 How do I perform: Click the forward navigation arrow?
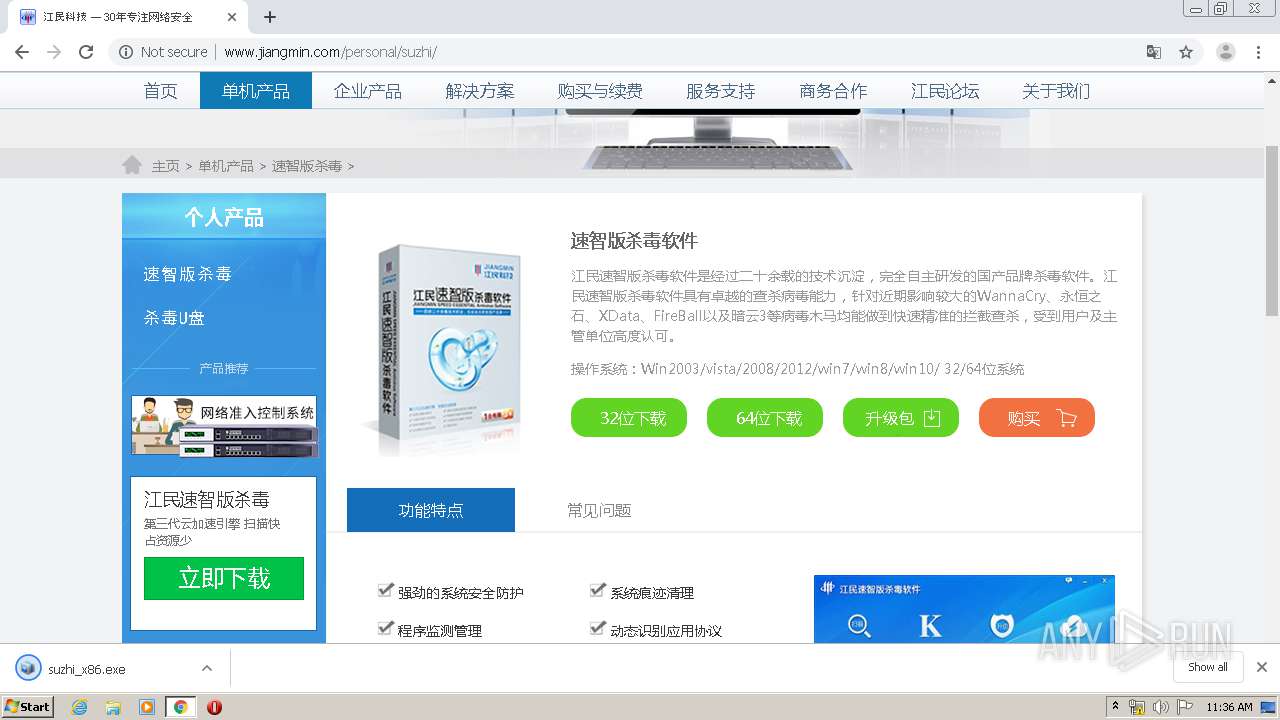54,52
